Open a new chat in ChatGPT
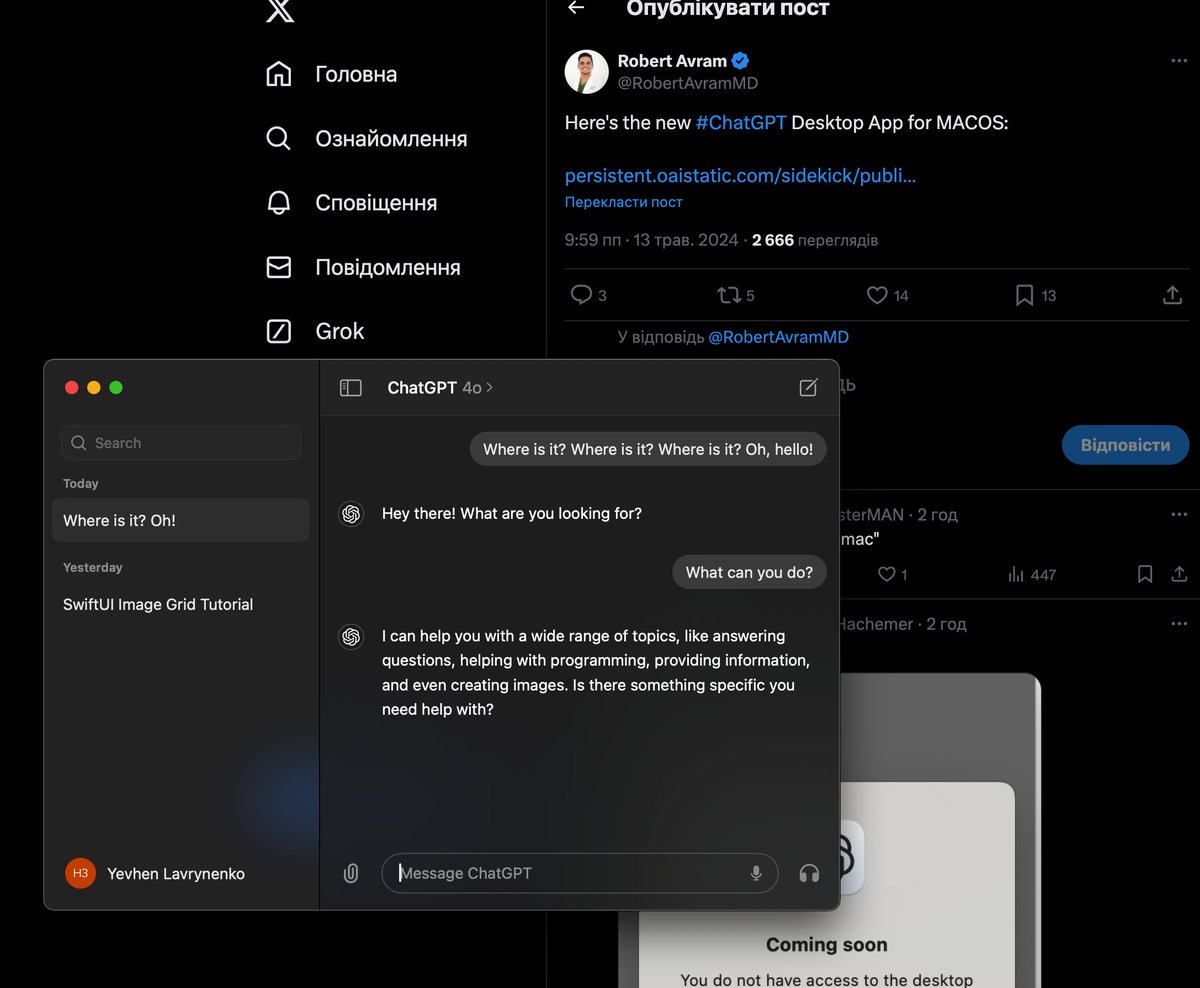The image size is (1200, 988). [808, 387]
